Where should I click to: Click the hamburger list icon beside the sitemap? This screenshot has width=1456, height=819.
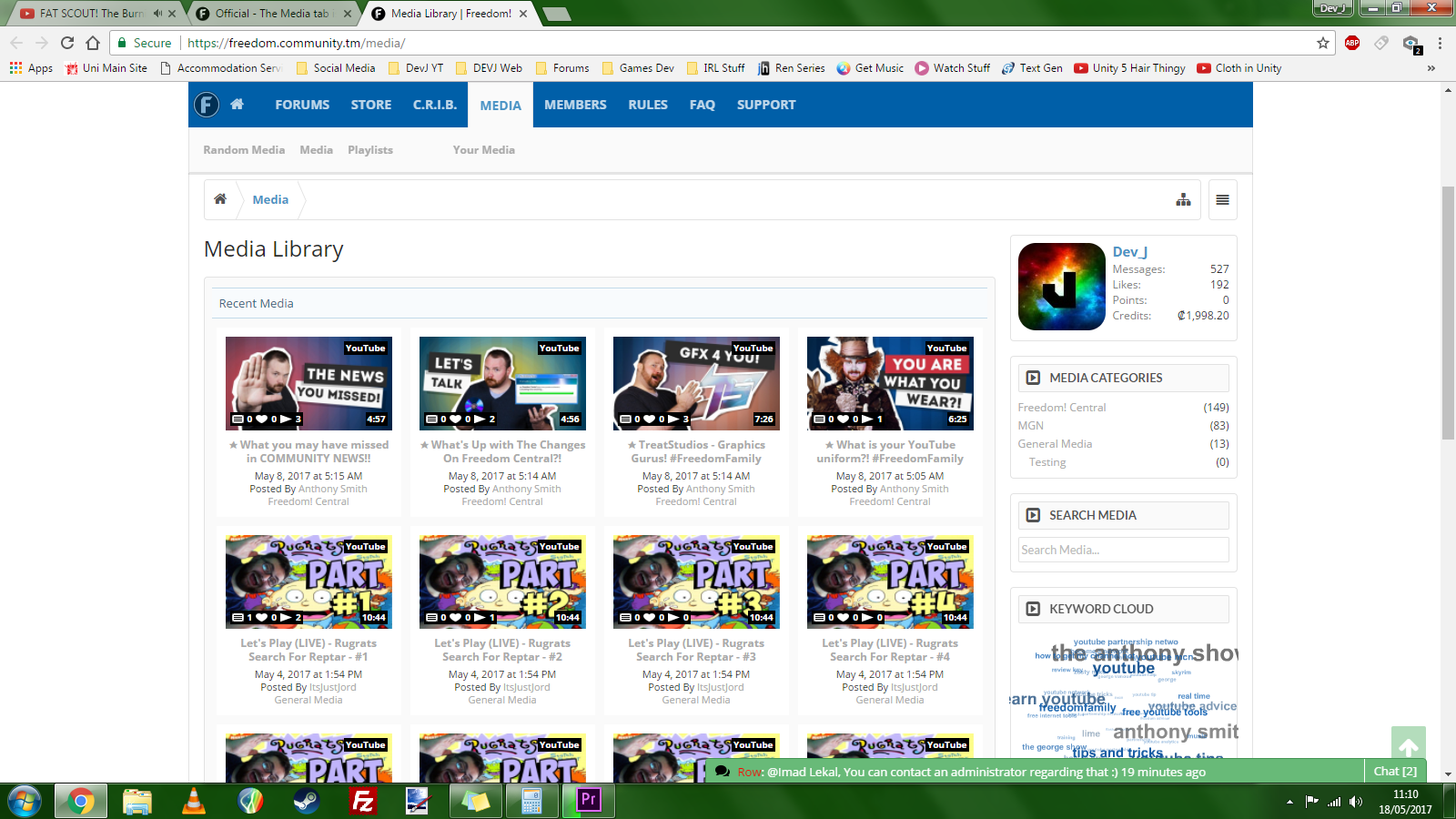[1222, 200]
